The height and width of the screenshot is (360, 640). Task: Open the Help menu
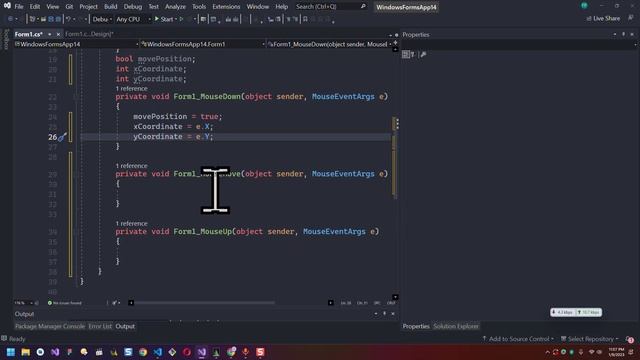click(281, 7)
